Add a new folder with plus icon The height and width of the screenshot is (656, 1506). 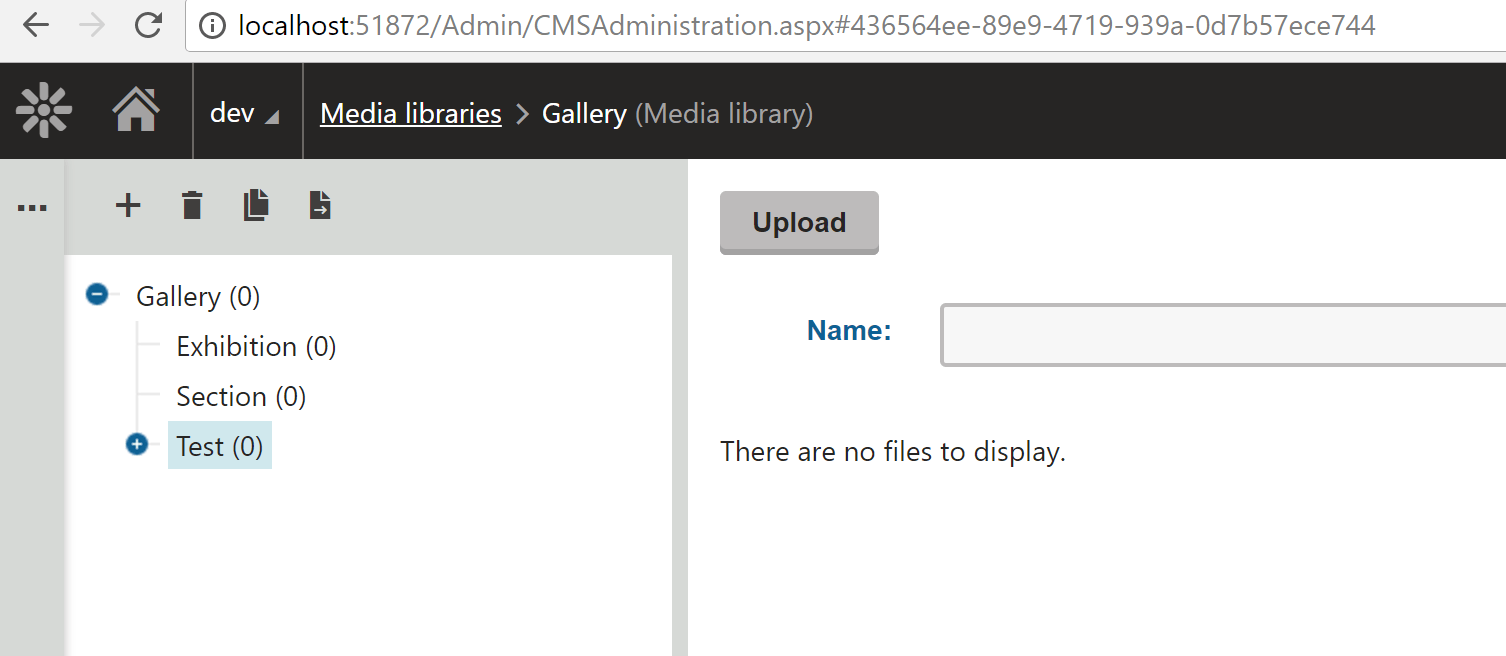click(128, 206)
